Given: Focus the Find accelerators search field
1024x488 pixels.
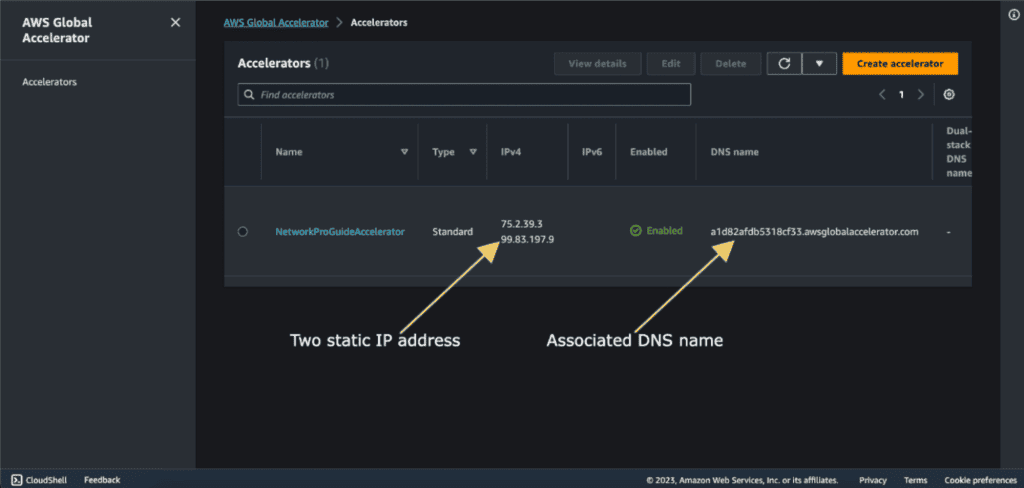Looking at the screenshot, I should 464,95.
